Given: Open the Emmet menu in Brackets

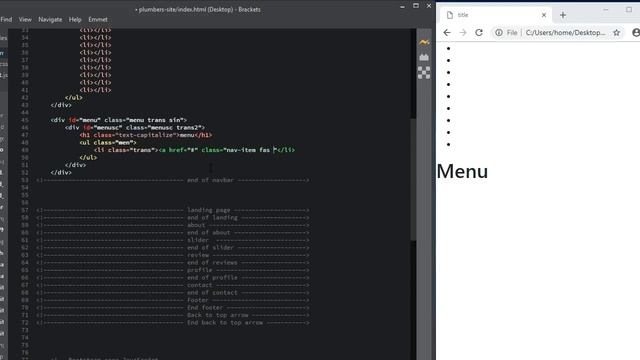Looking at the screenshot, I should coord(98,20).
